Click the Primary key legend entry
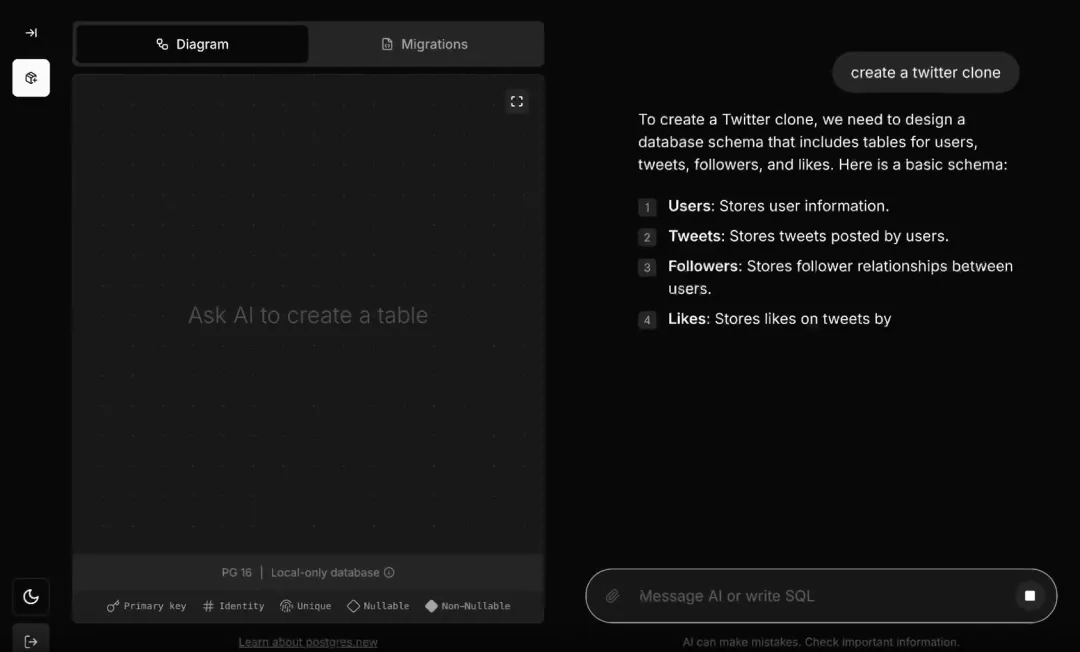Screen dimensions: 1080x652 147,606
